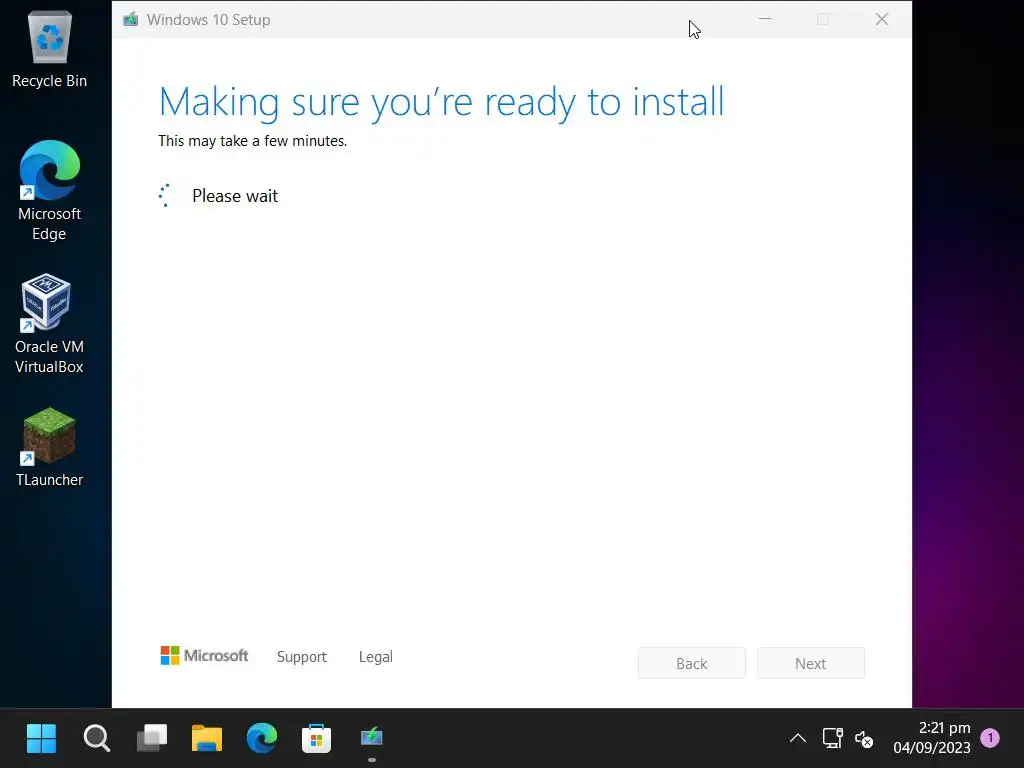Viewport: 1024px width, 768px height.
Task: Open Microsoft Store from the taskbar
Action: click(317, 739)
